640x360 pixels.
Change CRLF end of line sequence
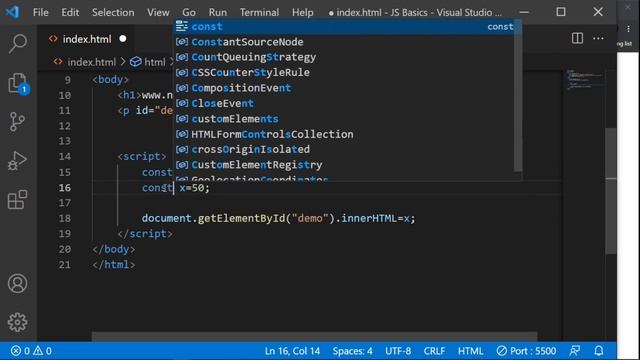434,351
